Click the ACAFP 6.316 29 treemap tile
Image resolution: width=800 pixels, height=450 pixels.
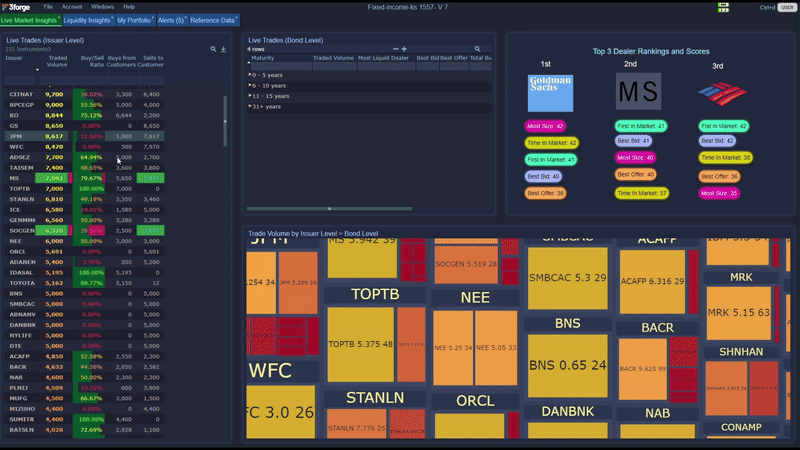652,282
